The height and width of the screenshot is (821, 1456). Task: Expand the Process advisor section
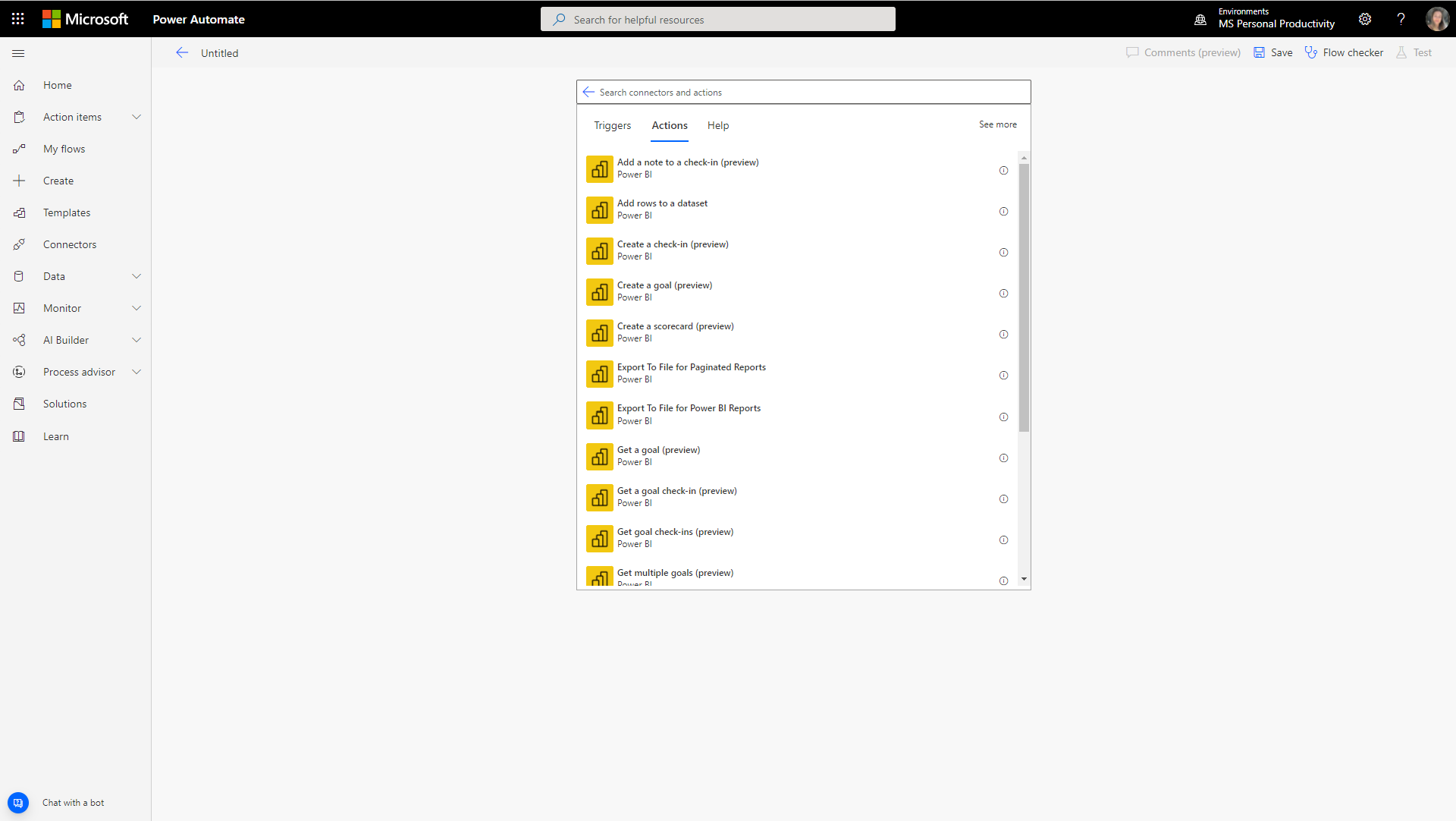pyautogui.click(x=137, y=372)
